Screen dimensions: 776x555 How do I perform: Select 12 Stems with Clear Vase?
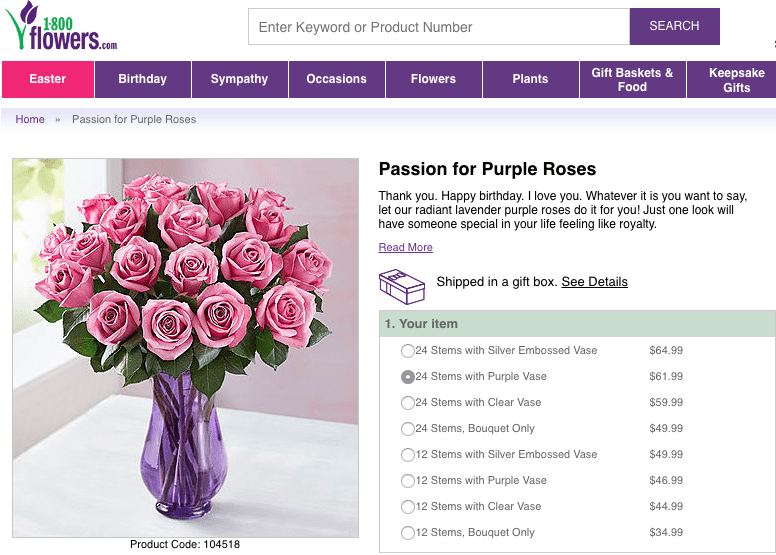[x=408, y=507]
